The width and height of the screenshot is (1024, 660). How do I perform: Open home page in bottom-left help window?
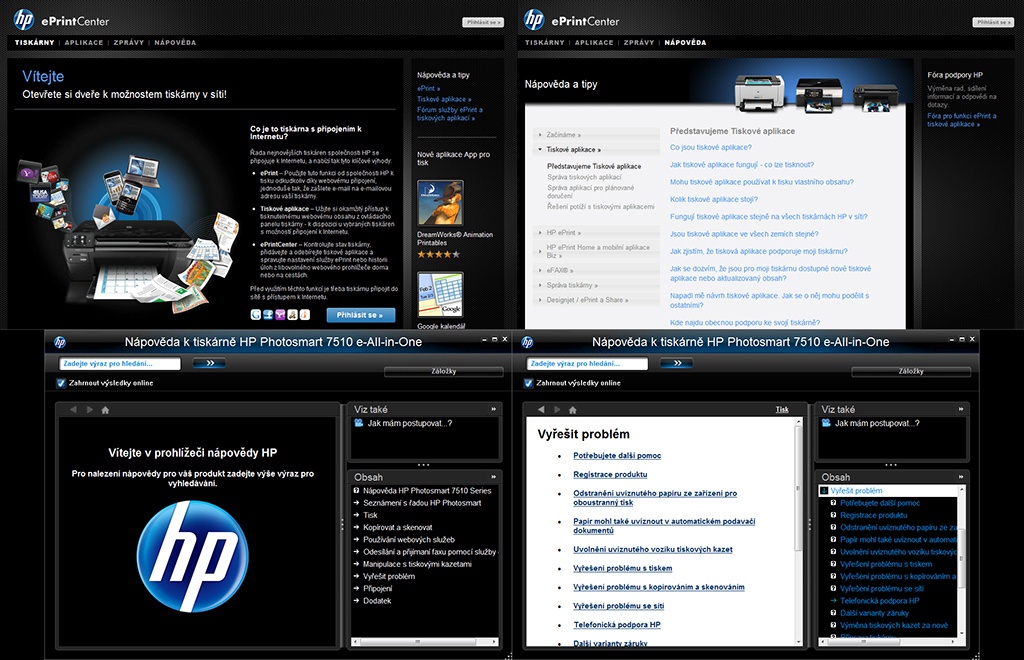coord(105,409)
